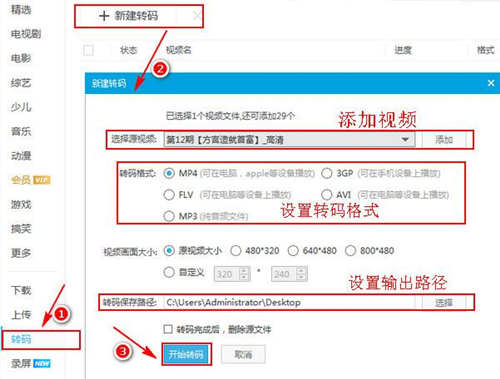Adjust custom height using the stepper next to 240
Viewport: 500px width, 379px height.
(x=301, y=274)
